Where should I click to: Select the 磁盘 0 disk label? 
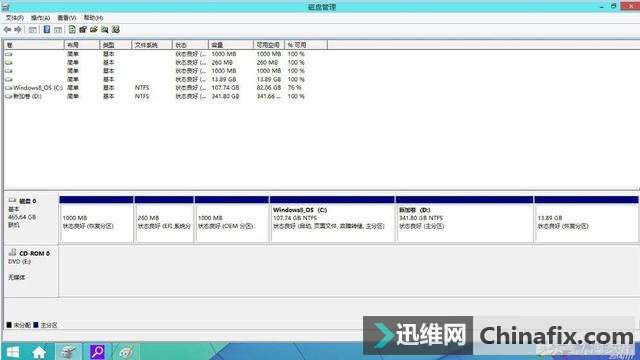tap(31, 218)
